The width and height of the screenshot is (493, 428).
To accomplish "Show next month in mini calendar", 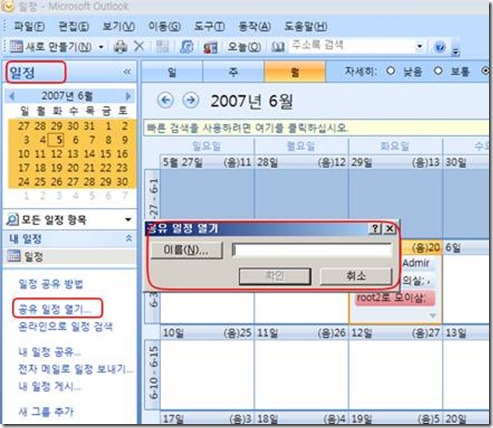I will 128,96.
